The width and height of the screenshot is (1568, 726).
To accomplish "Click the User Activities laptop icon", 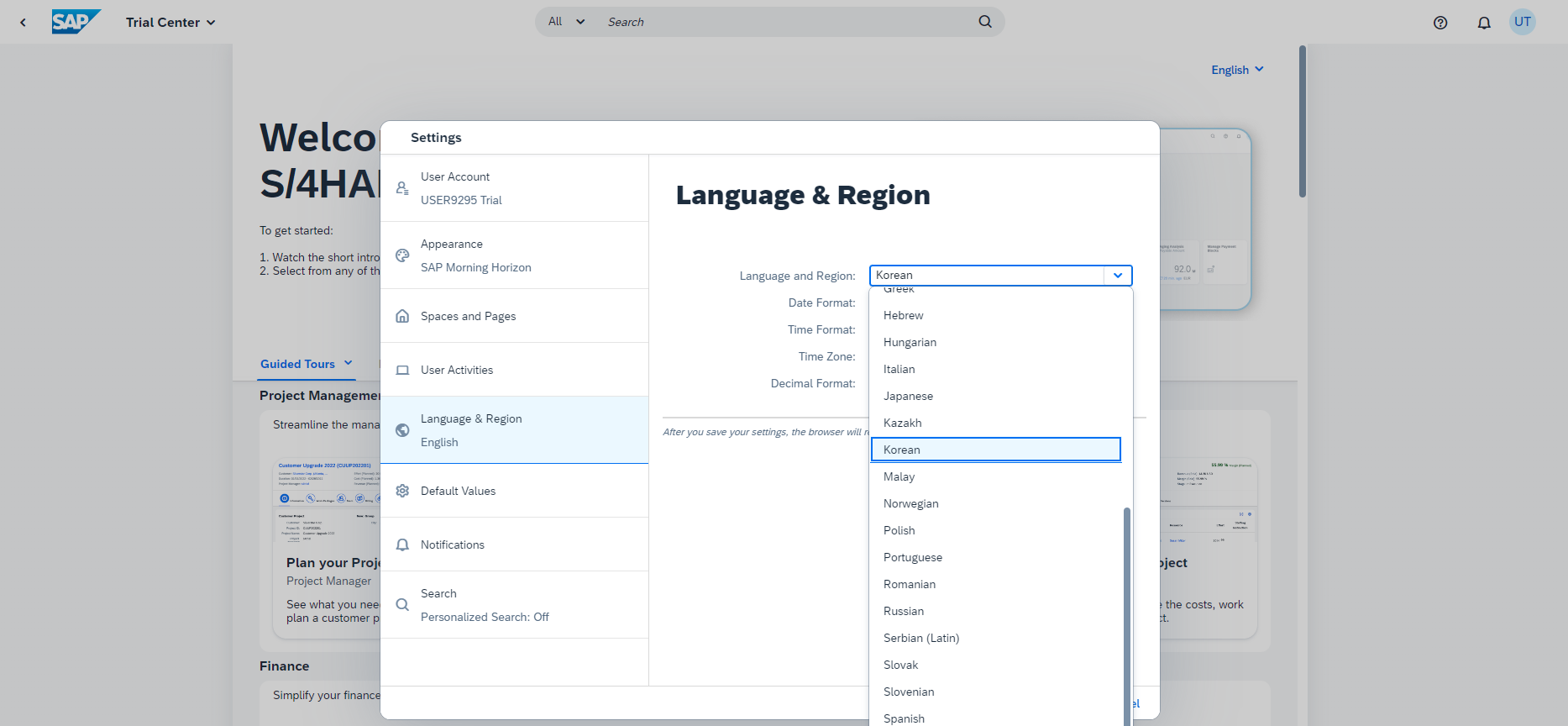I will click(x=402, y=370).
